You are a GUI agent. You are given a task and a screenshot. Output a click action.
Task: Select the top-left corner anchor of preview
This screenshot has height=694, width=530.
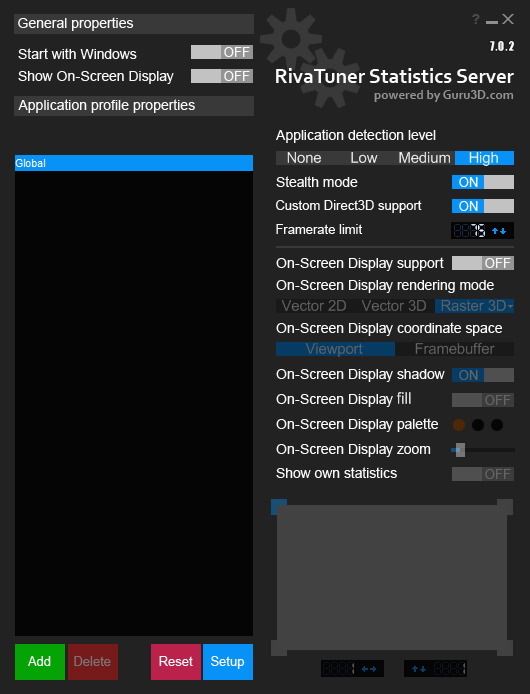click(x=279, y=507)
